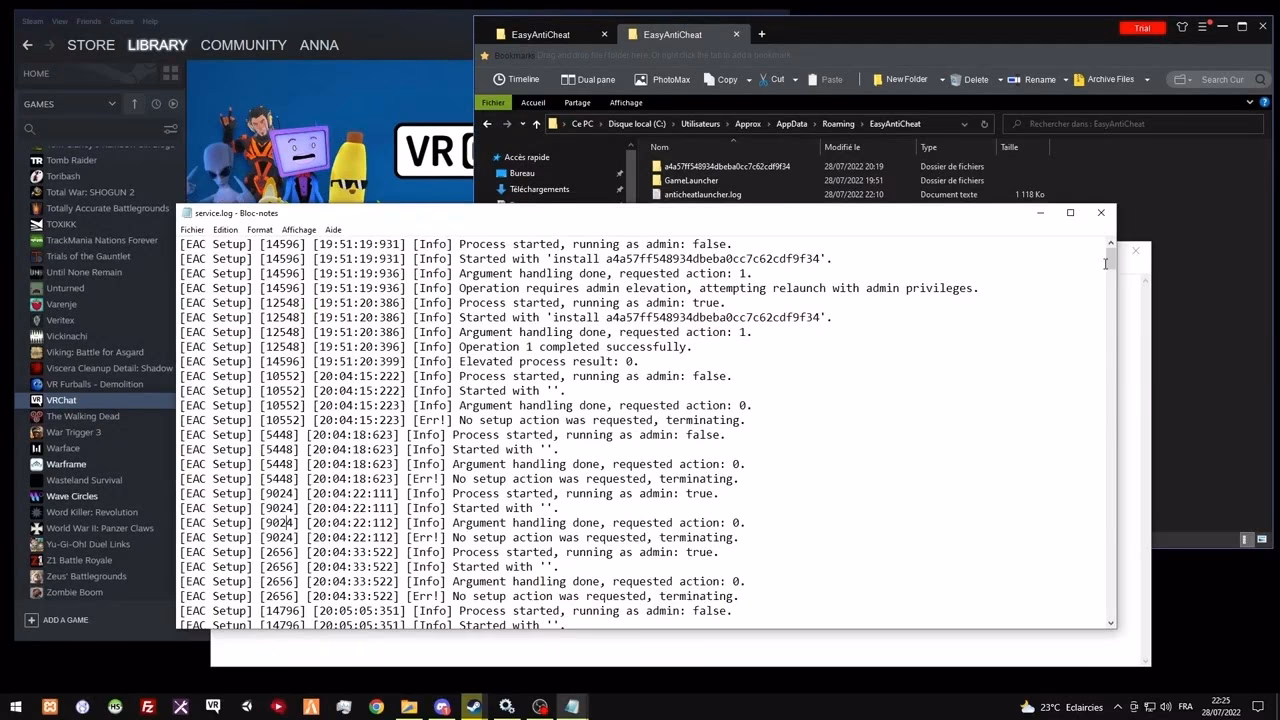Click the plus icon for Add a Game

(x=31, y=620)
